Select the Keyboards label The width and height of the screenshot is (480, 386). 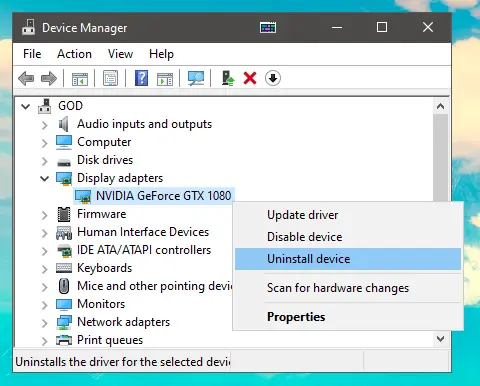coord(105,268)
